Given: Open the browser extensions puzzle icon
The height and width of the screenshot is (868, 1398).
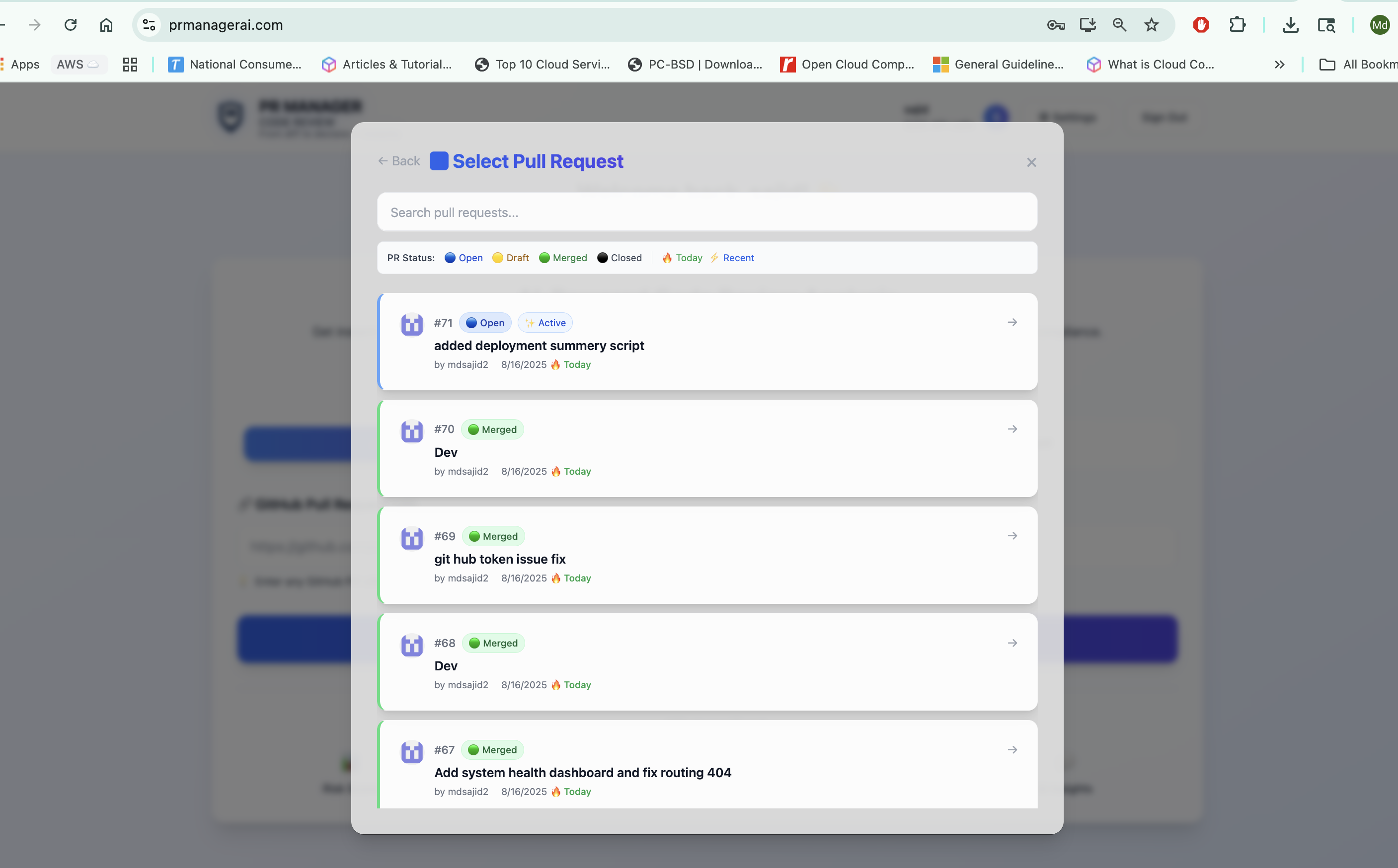Looking at the screenshot, I should (1237, 25).
